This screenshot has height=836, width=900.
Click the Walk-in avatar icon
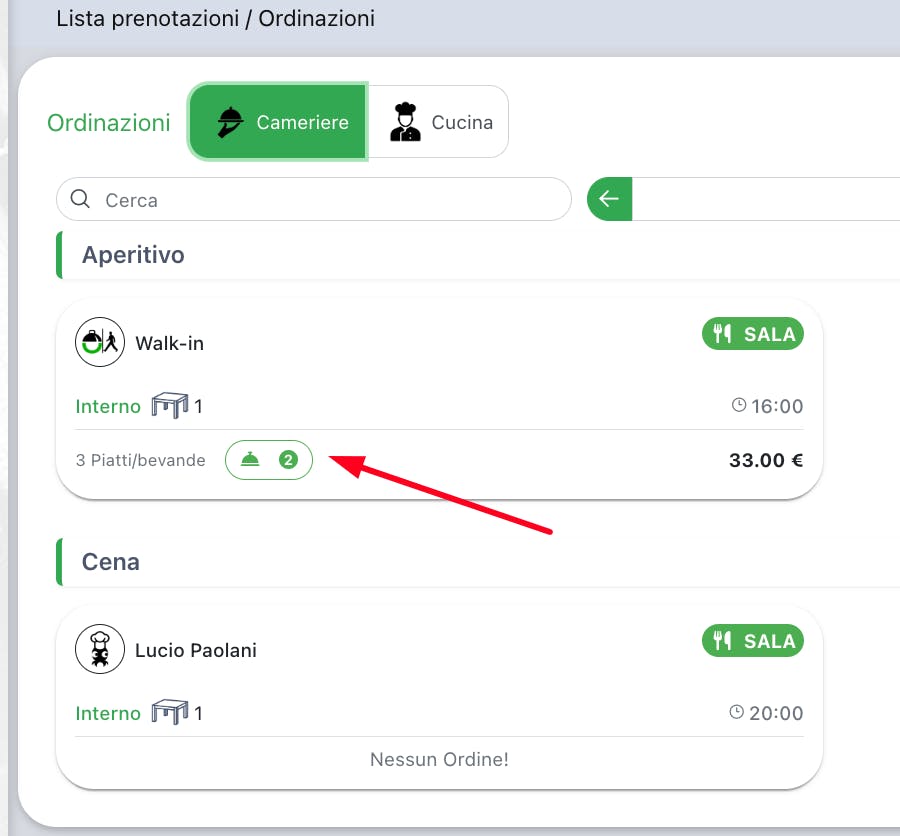(100, 342)
